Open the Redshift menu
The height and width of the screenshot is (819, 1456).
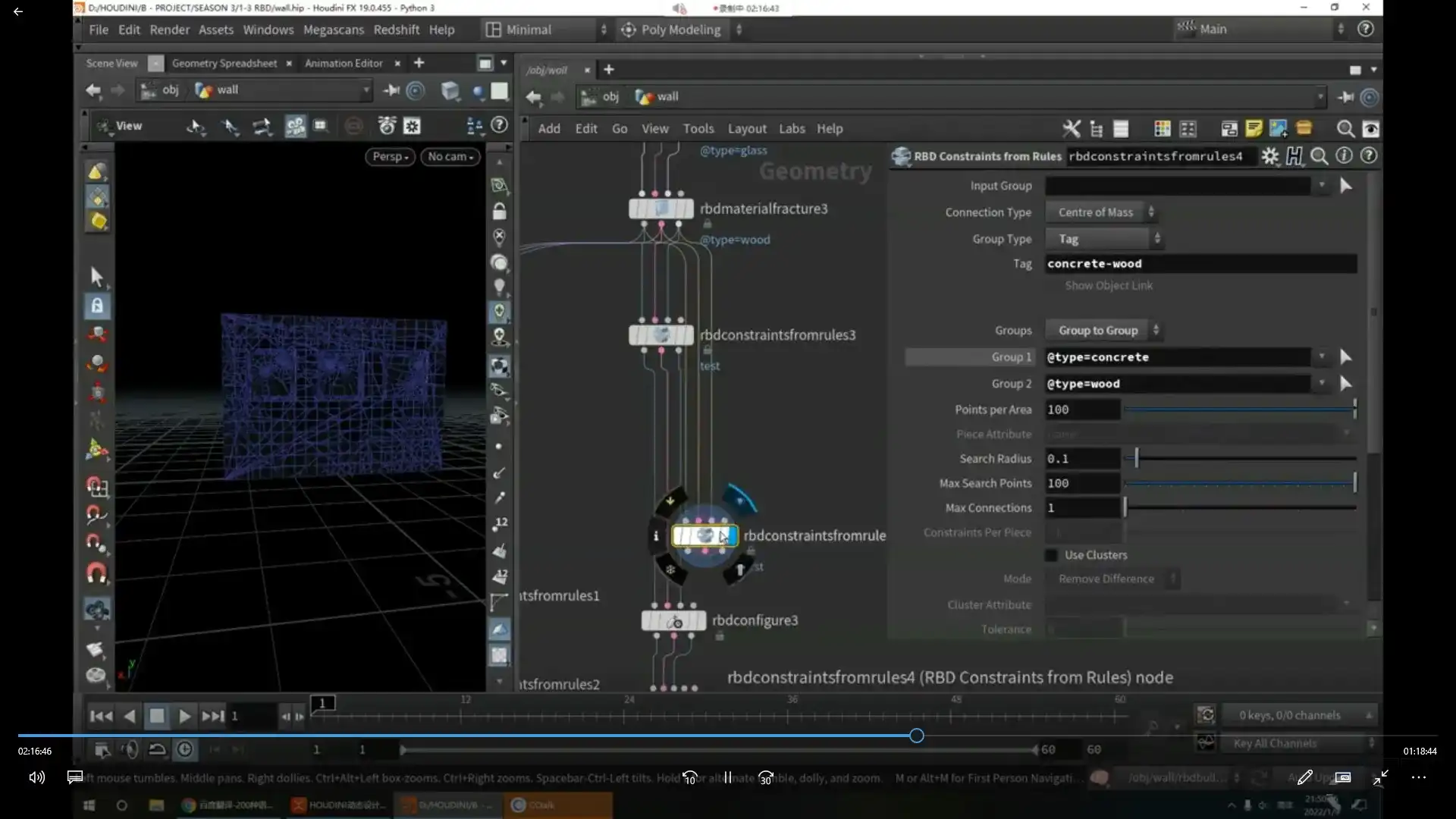click(x=396, y=30)
